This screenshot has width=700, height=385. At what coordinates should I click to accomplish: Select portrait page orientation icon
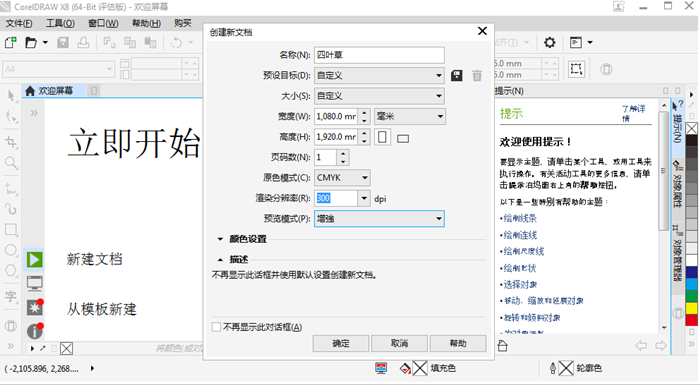[382, 137]
